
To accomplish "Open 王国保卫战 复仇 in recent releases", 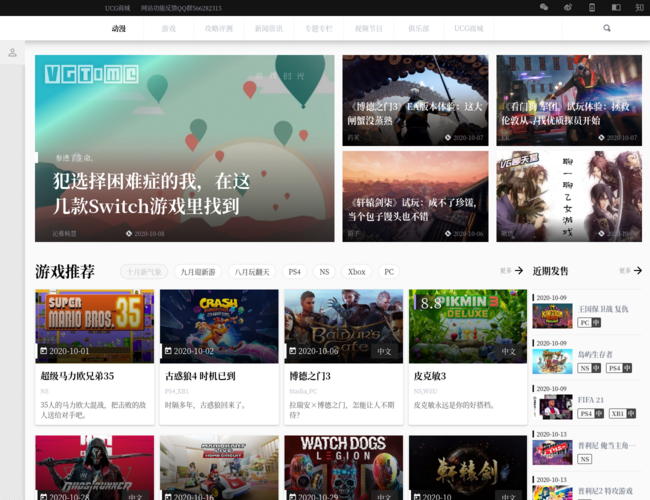I will pyautogui.click(x=603, y=309).
